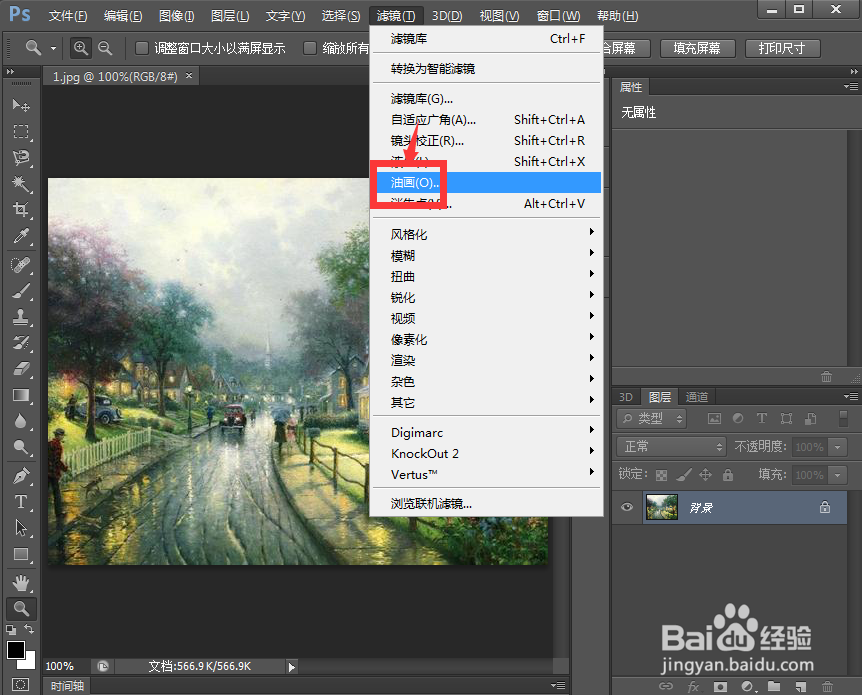Swap foreground and background colors
Image resolution: width=862 pixels, height=695 pixels.
[x=30, y=630]
